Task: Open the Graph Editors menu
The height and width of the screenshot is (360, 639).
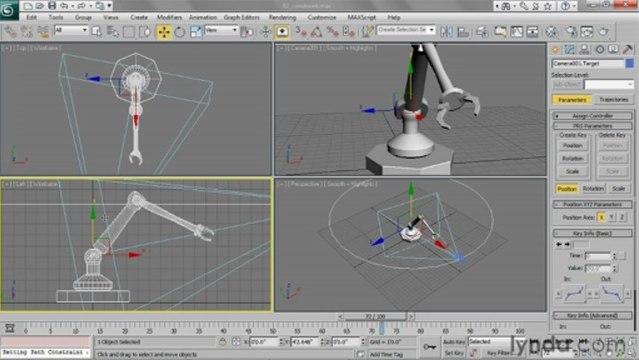Action: pos(241,18)
